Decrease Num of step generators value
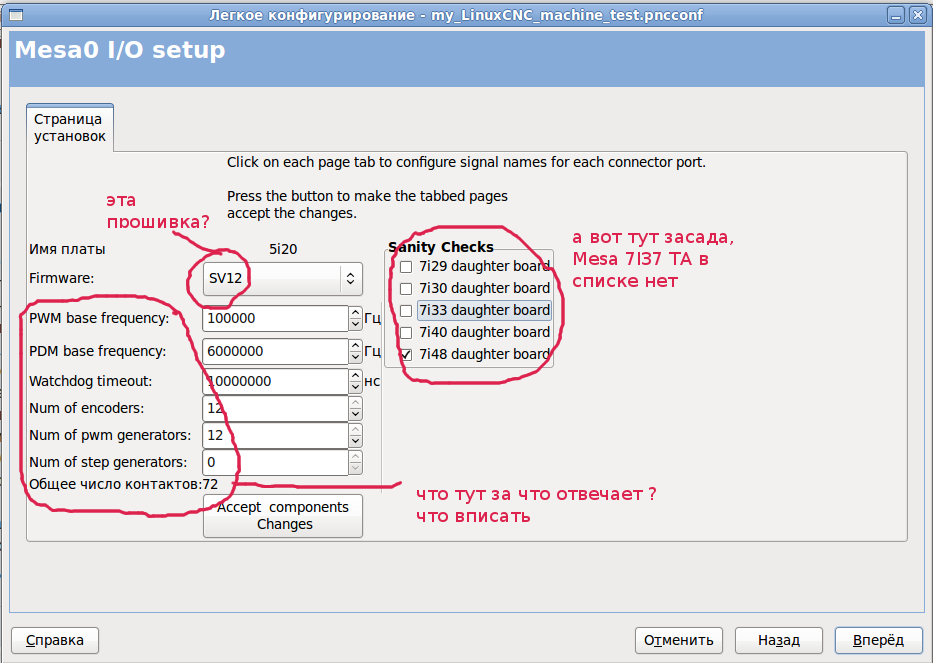The height and width of the screenshot is (663, 933). pos(355,468)
